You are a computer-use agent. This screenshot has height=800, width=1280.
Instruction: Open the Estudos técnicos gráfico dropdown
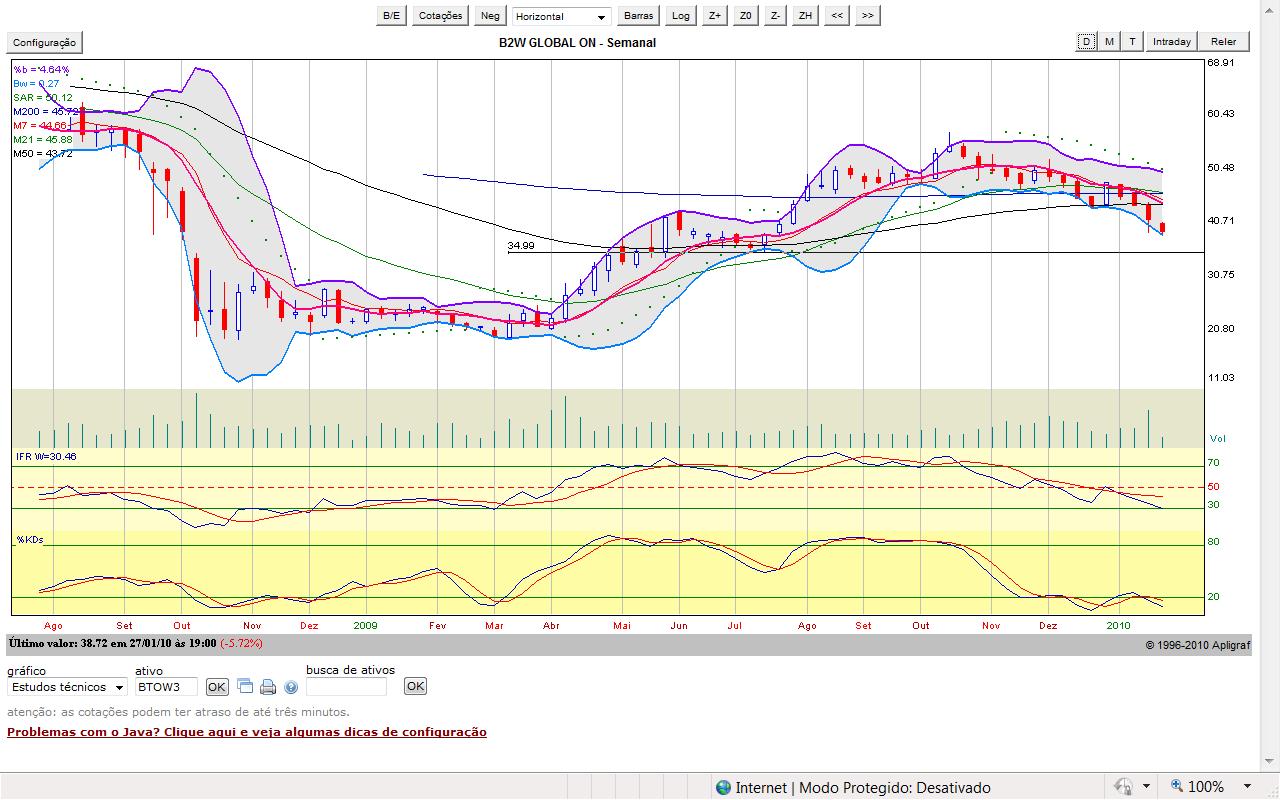[67, 687]
